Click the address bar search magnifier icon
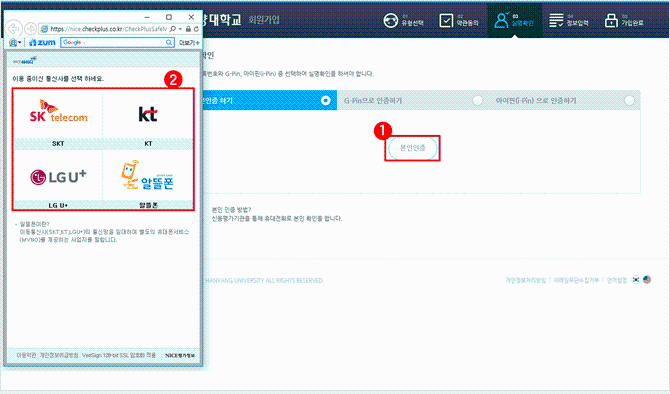The image size is (670, 394). [173, 29]
